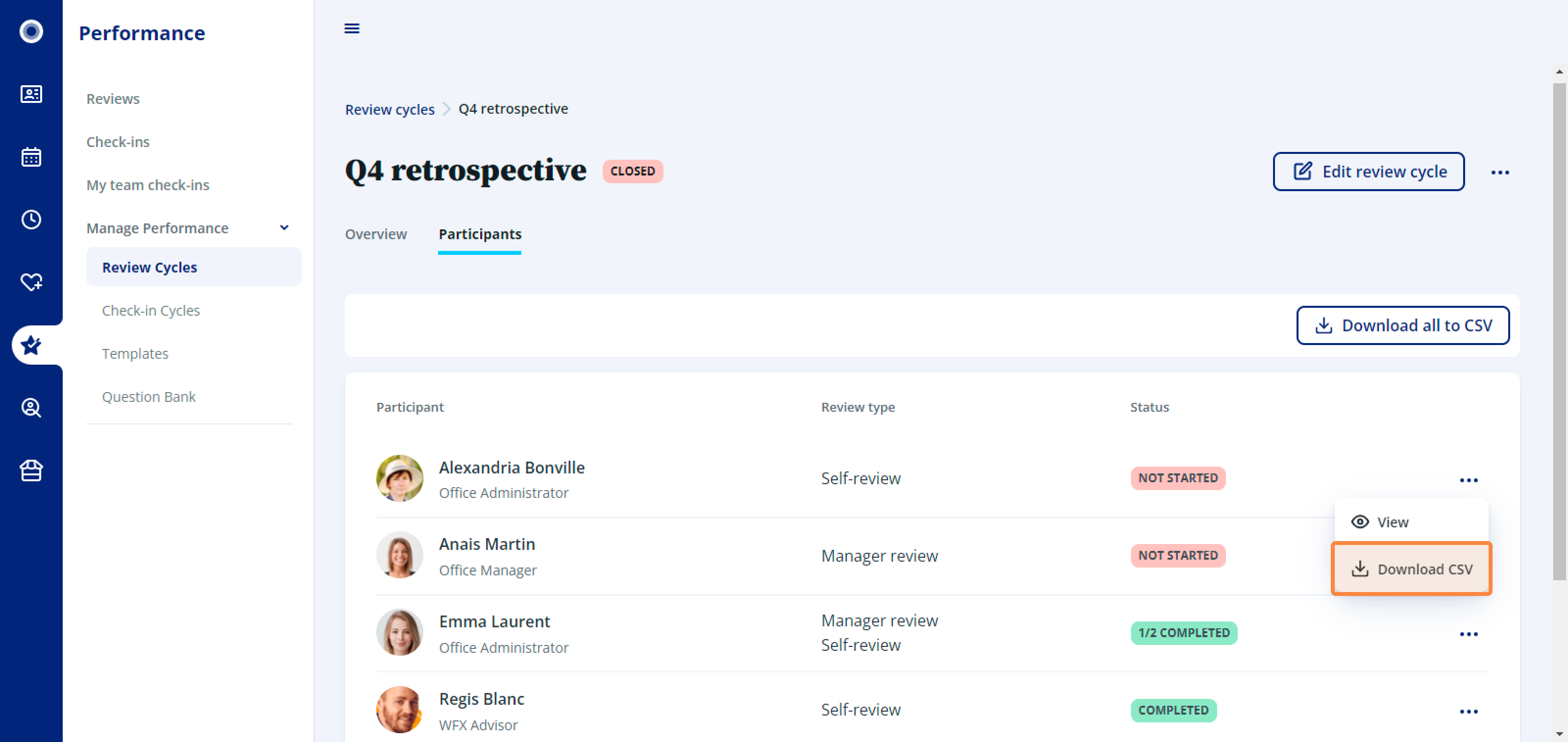Click WFX Advisor job title
Screen dimensions: 1568x742
coord(478,725)
